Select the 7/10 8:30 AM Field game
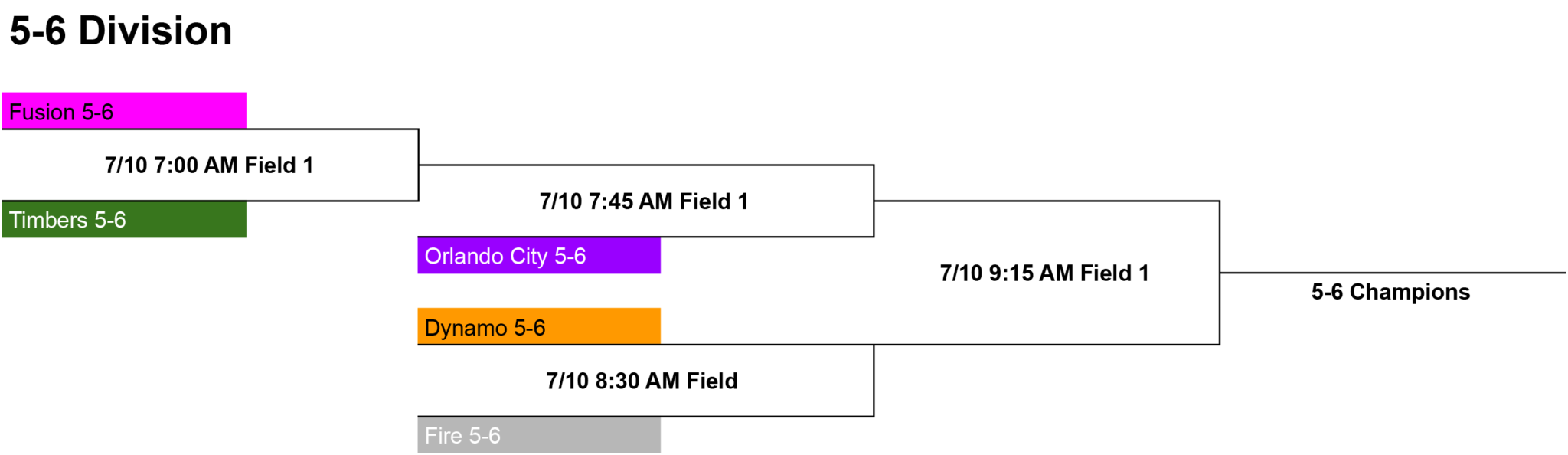The height and width of the screenshot is (455, 1568). pos(642,381)
